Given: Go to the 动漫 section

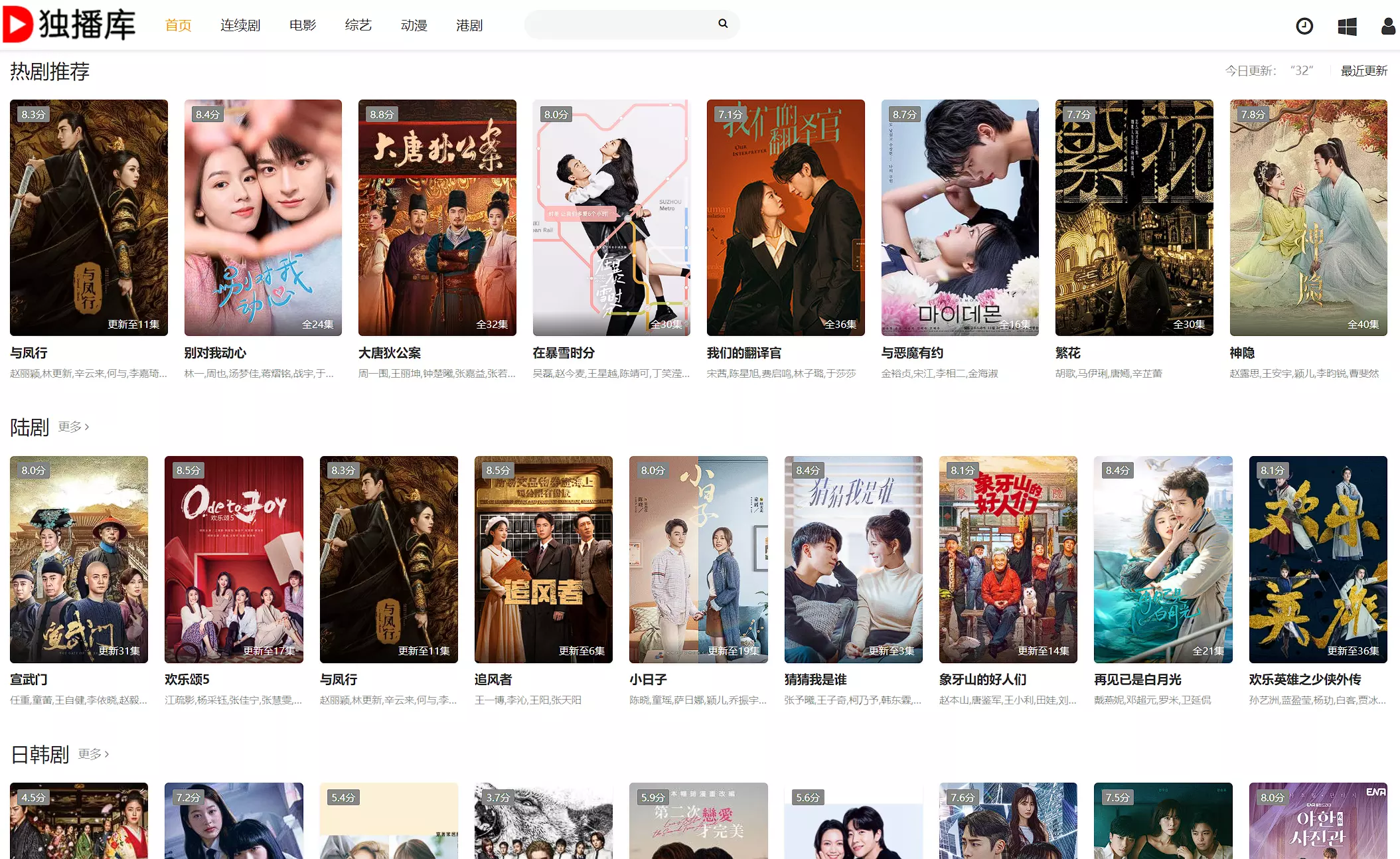Looking at the screenshot, I should coord(414,25).
